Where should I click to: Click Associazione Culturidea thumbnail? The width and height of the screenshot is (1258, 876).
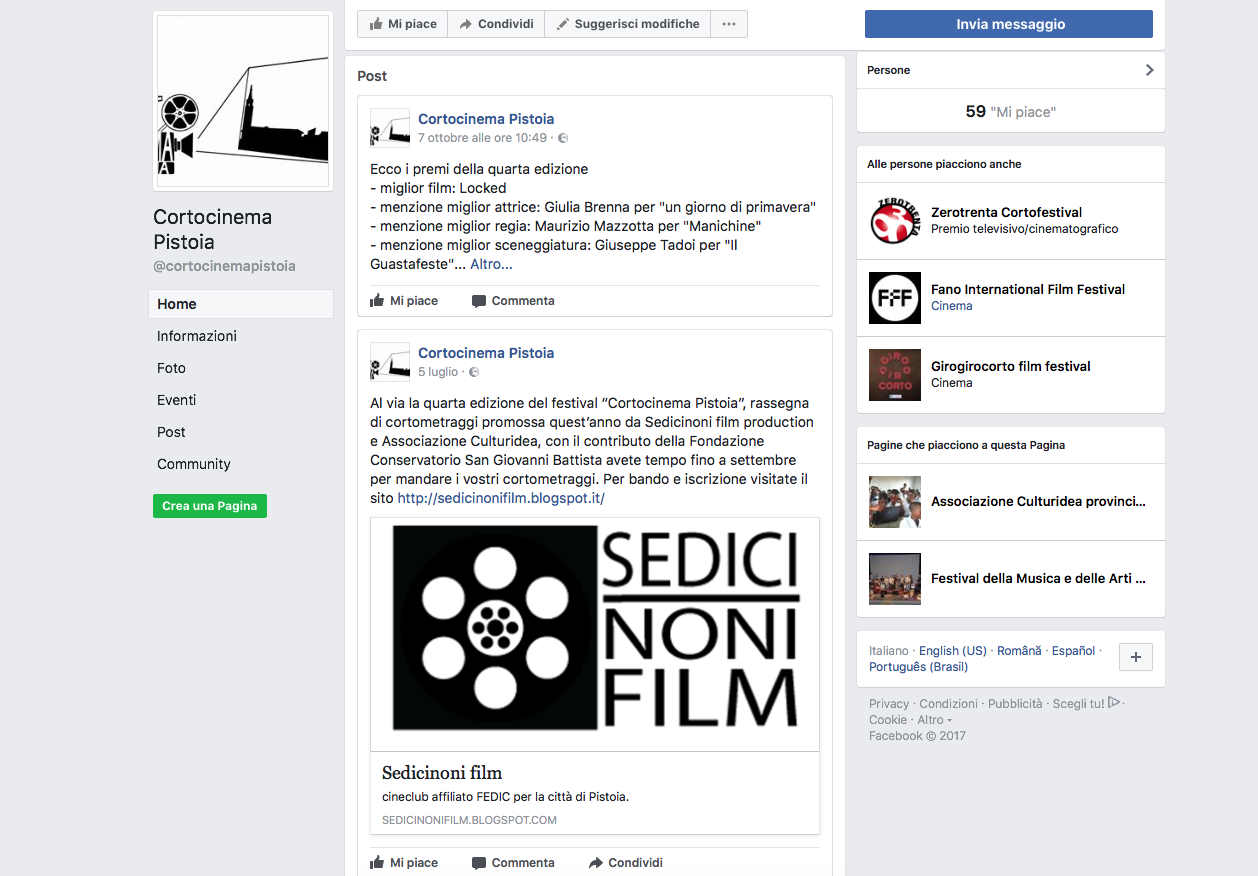point(894,502)
